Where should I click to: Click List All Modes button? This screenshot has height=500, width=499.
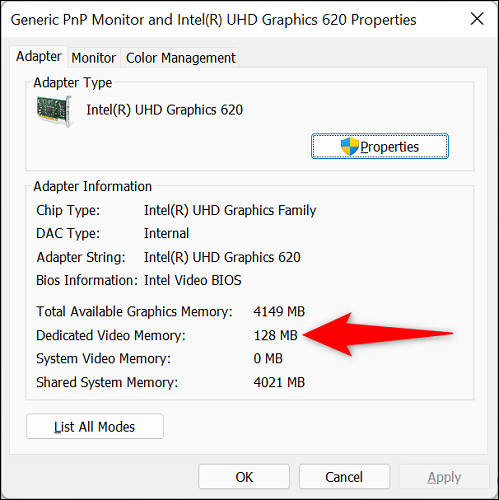(95, 427)
